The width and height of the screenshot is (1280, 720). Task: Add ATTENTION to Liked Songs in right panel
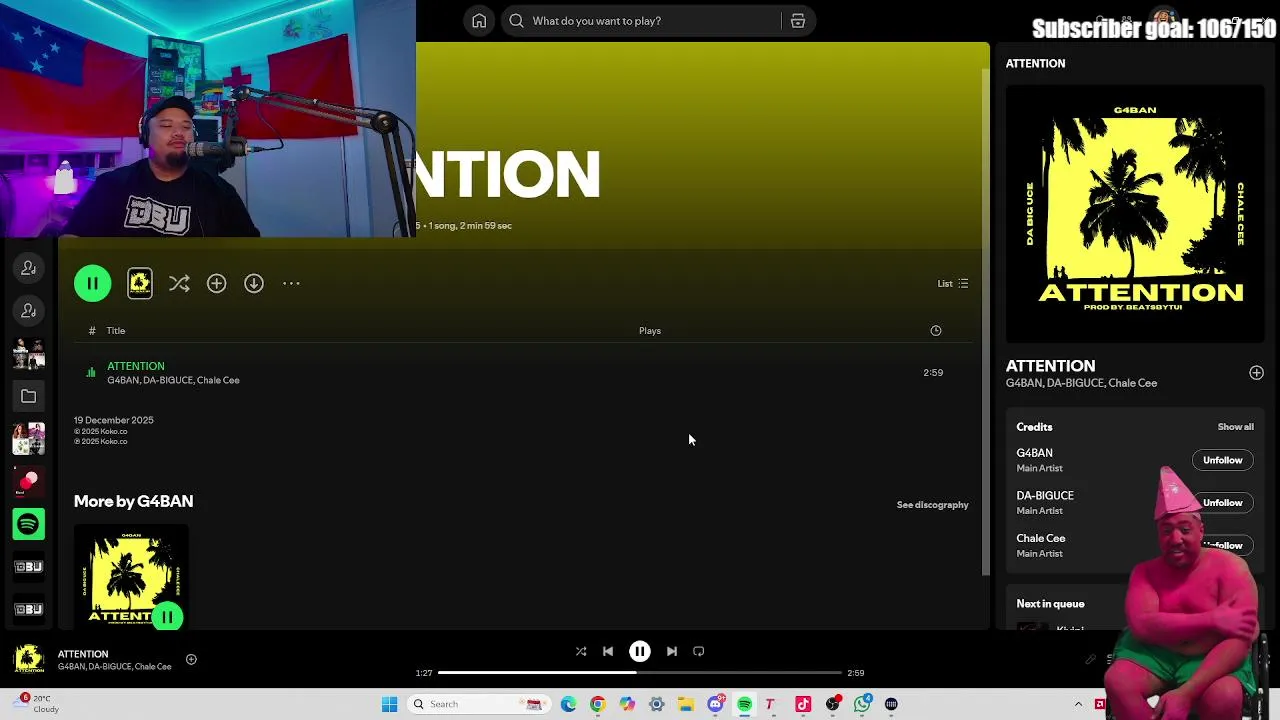pos(1256,373)
